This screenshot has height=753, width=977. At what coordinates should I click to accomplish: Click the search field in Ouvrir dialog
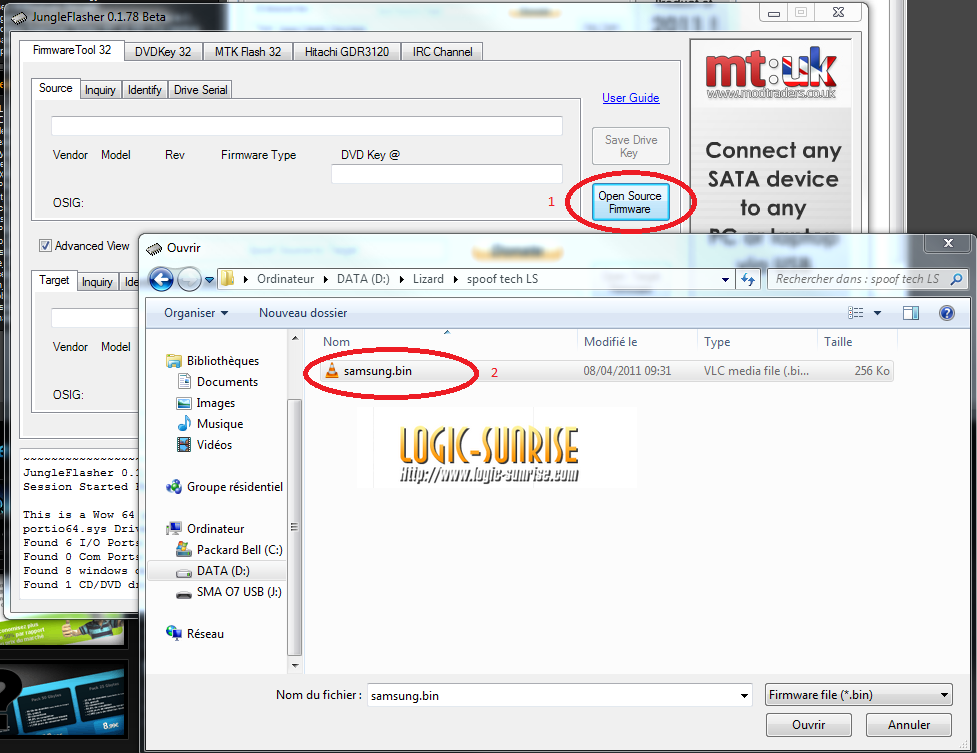click(860, 279)
